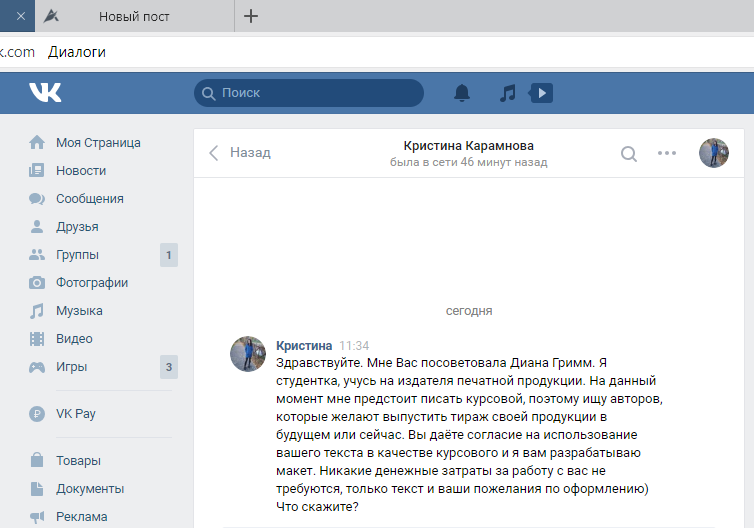Viewport: 754px width, 528px height.
Task: Open the three-dots conversation actions menu
Action: pos(667,153)
